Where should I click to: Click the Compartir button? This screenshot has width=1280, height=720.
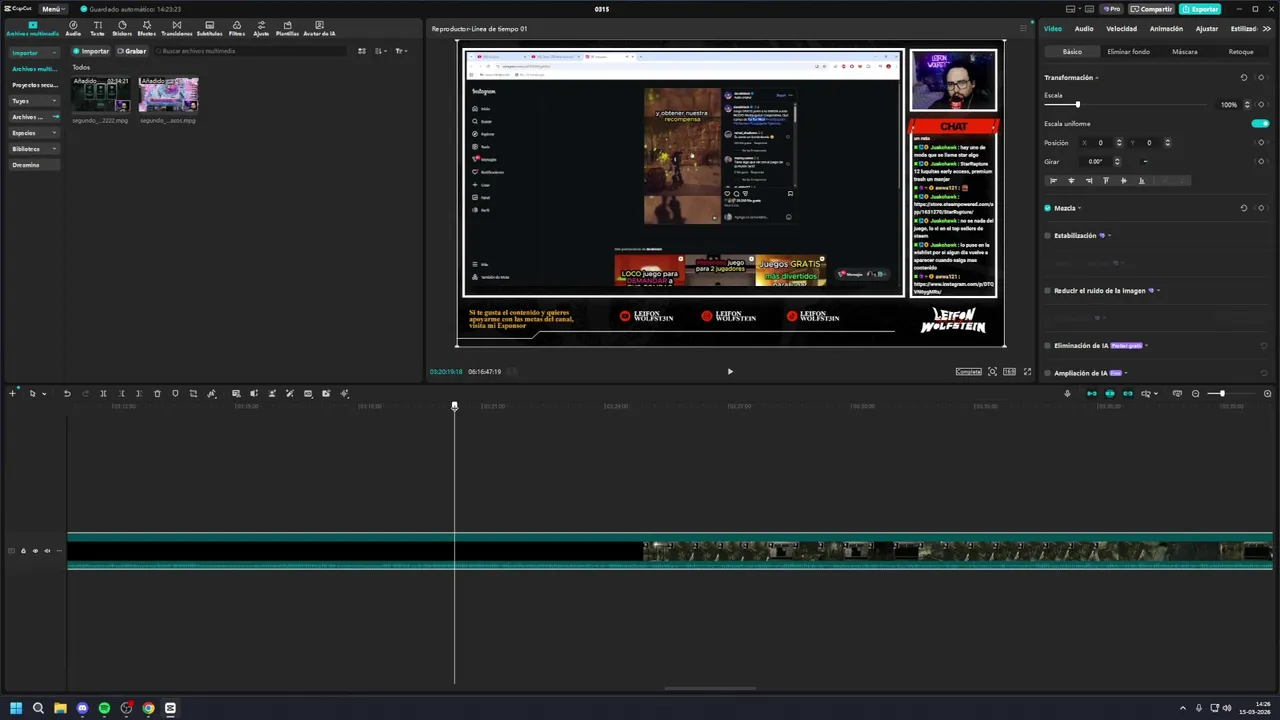pos(1151,9)
